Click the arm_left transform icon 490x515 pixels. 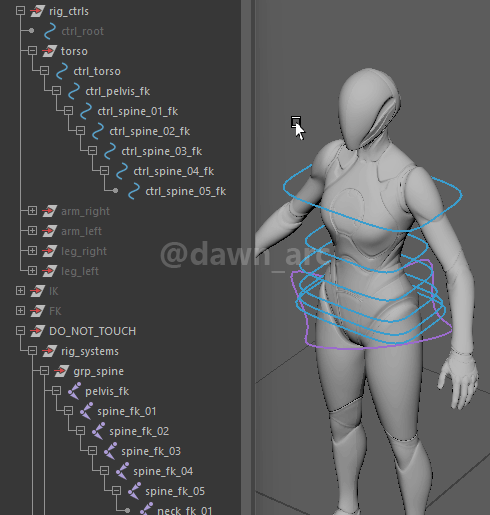[x=49, y=231]
